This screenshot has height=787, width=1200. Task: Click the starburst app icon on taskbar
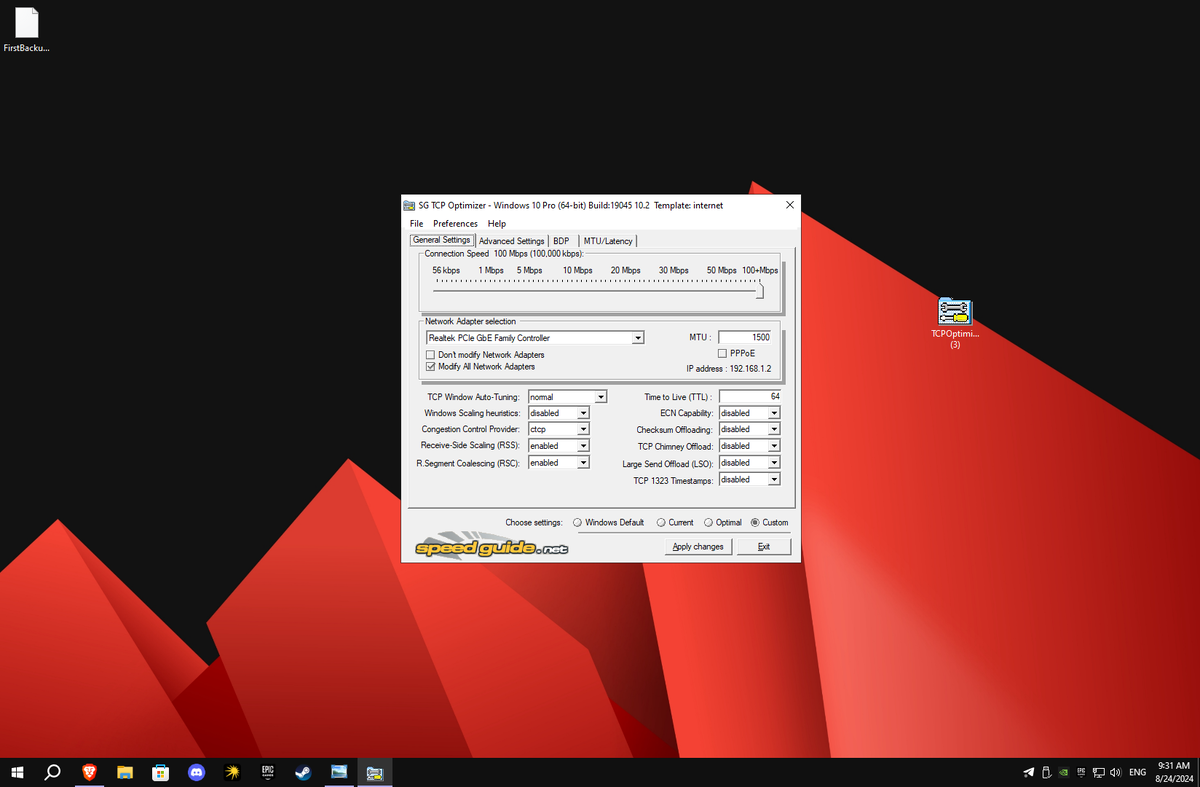232,772
